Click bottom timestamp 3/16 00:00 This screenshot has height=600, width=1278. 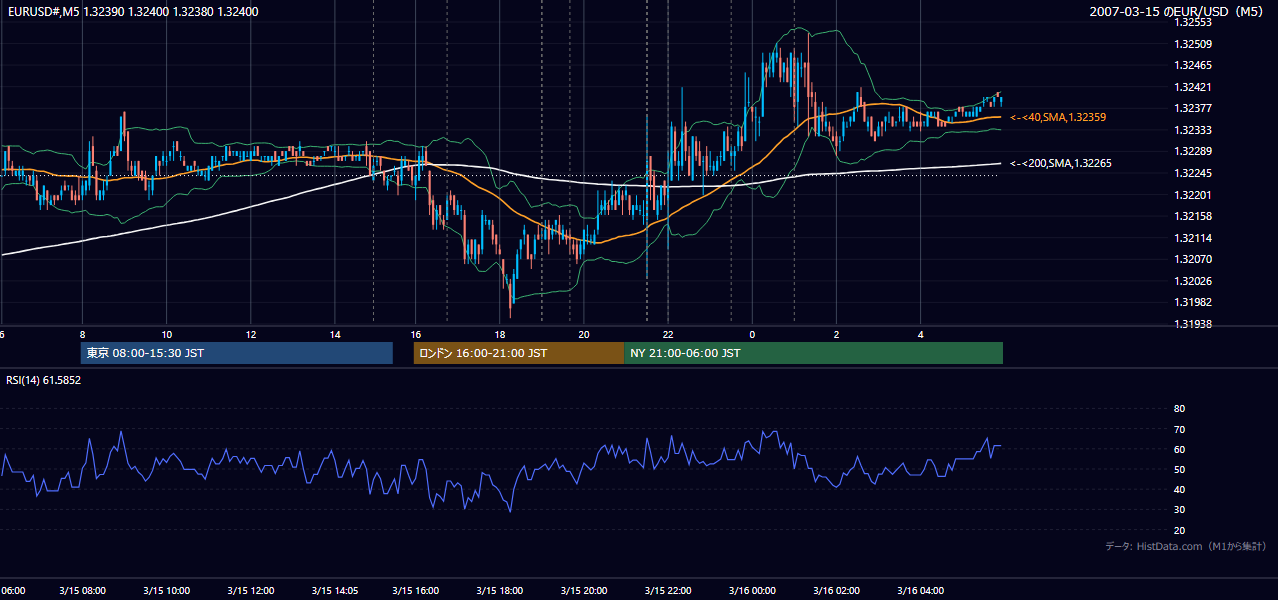(752, 590)
